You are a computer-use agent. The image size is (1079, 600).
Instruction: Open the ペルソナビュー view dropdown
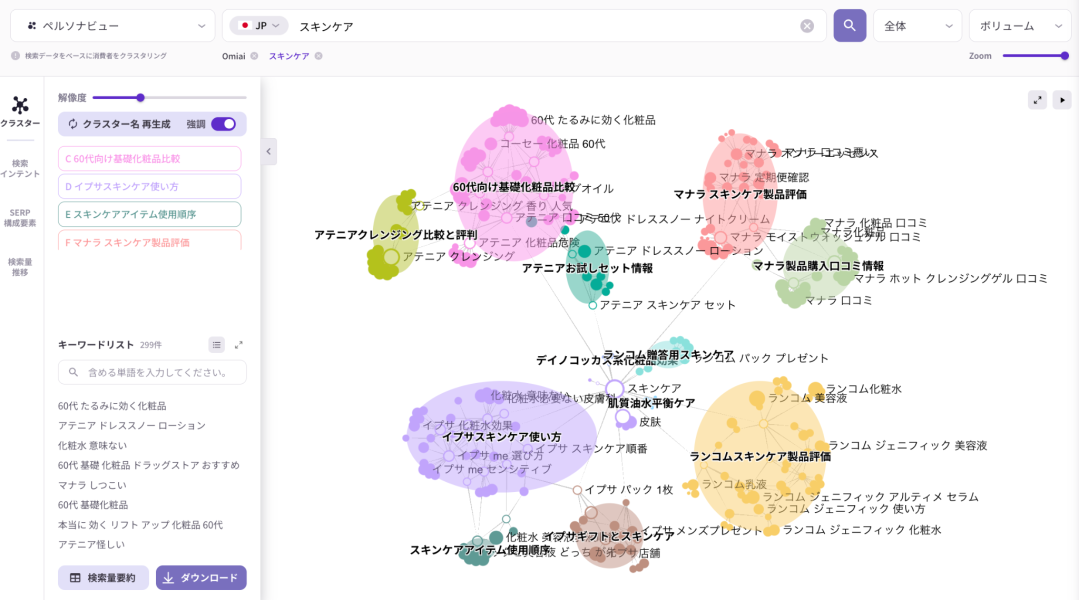[118, 26]
